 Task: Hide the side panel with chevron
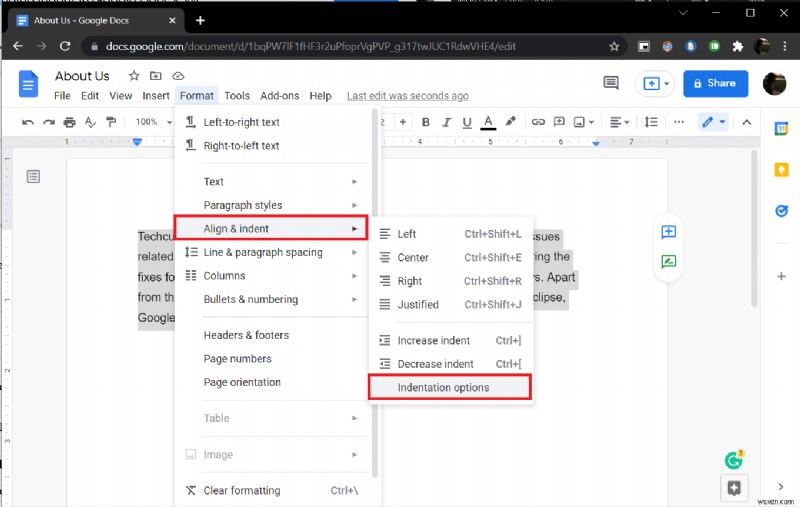[781, 487]
